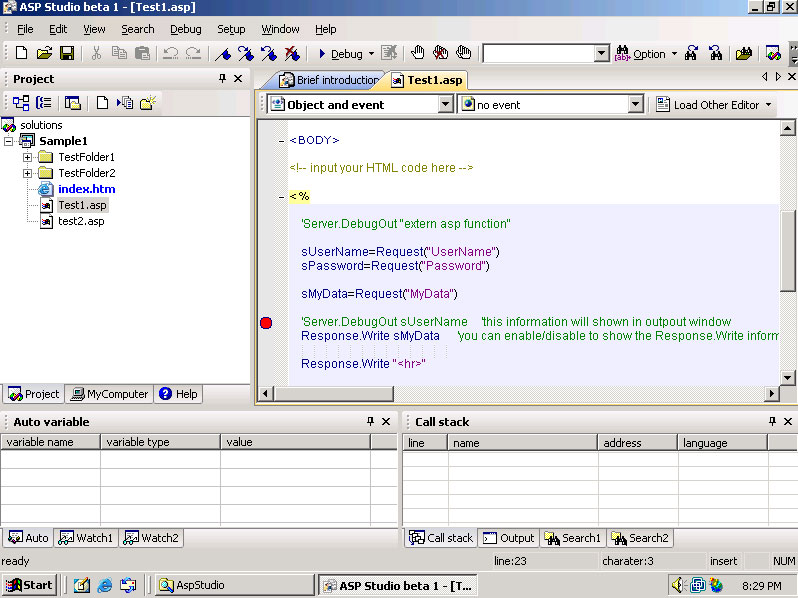
Task: Open the no event dropdown
Action: pyautogui.click(x=635, y=104)
